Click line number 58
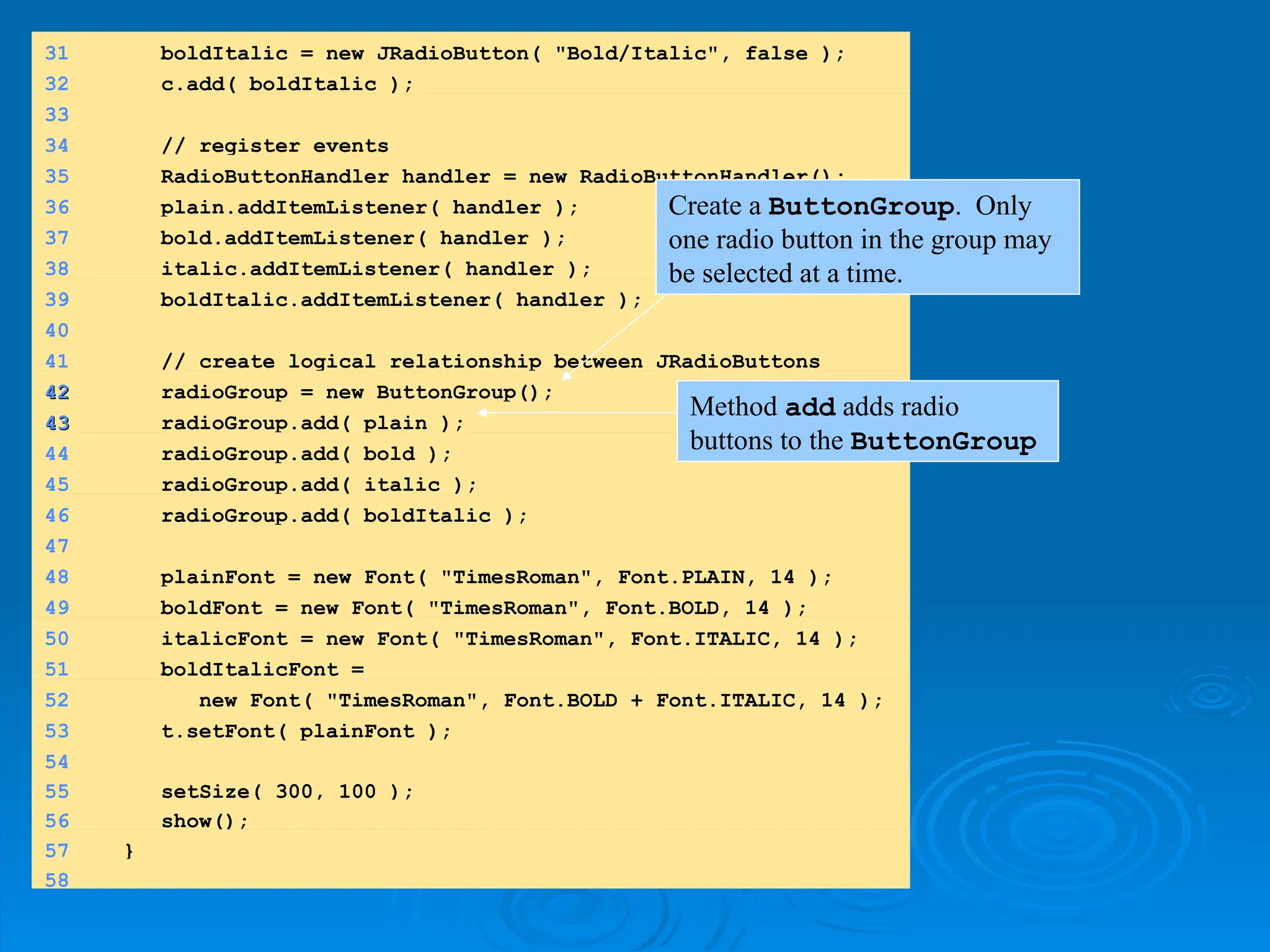The width and height of the screenshot is (1270, 952). click(57, 880)
